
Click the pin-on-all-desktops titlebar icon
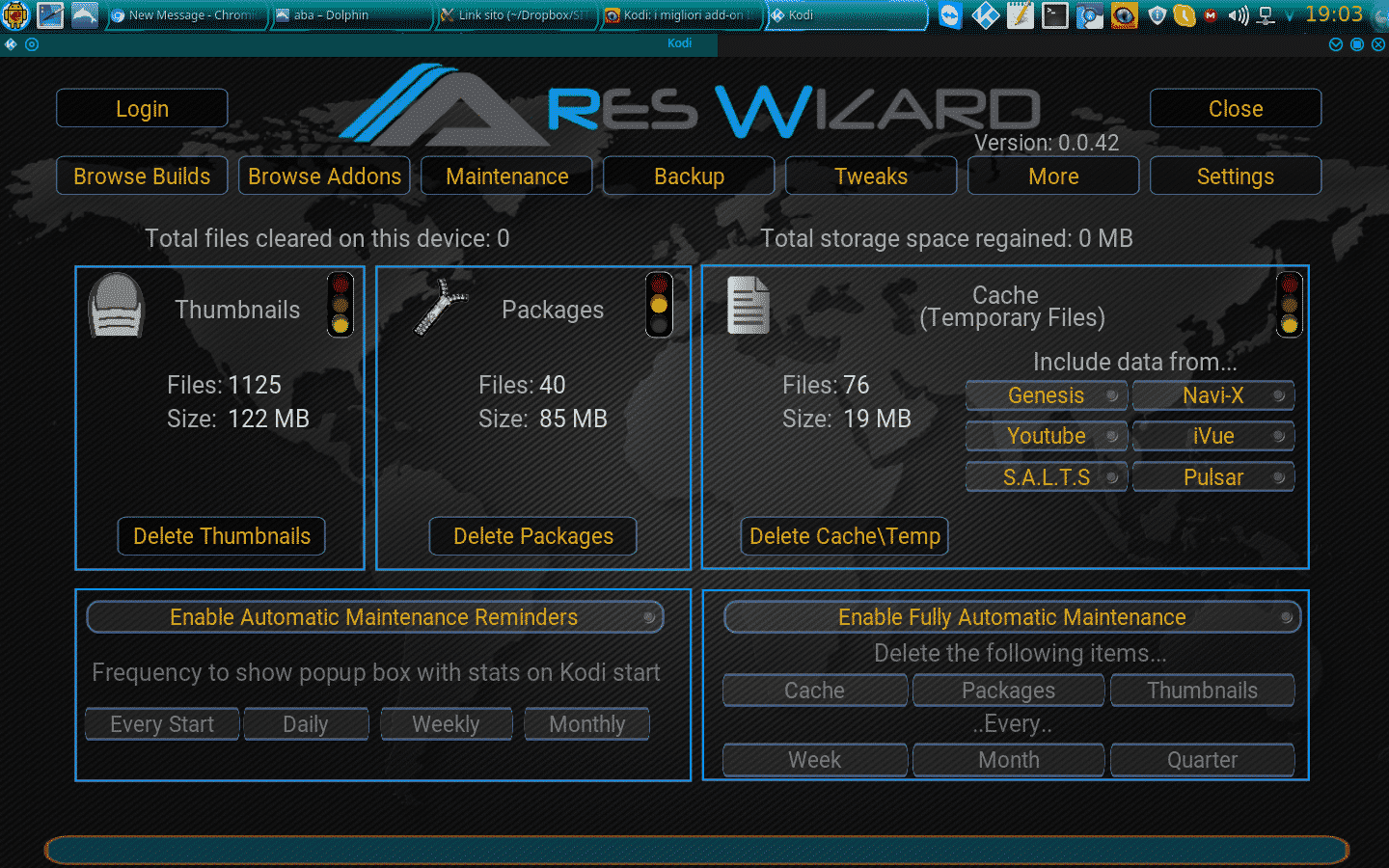point(32,44)
